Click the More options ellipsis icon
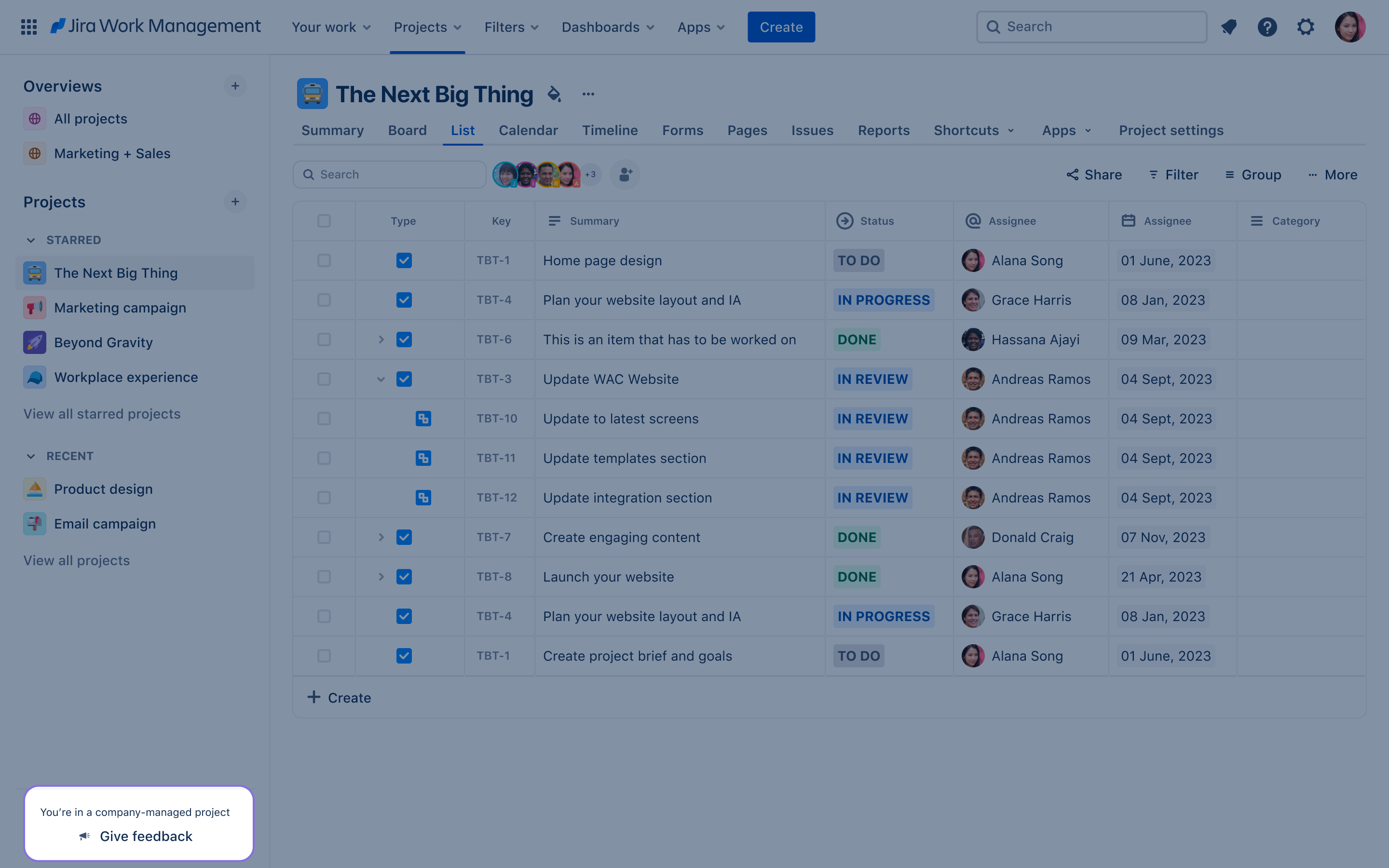The height and width of the screenshot is (868, 1389). coord(588,94)
